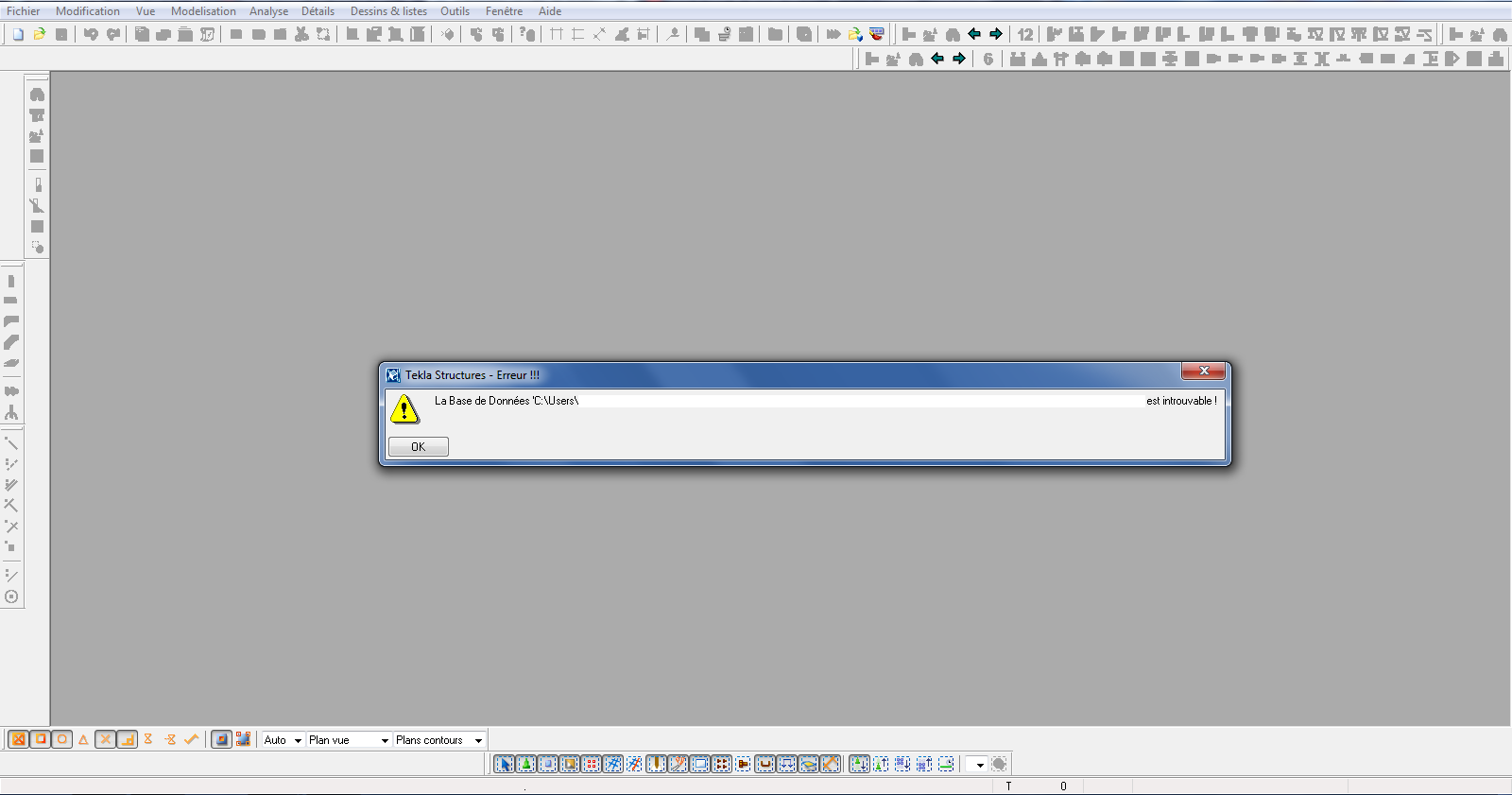
Task: Click the title "Tekla Structures - Erreur !!!"
Action: [x=472, y=375]
